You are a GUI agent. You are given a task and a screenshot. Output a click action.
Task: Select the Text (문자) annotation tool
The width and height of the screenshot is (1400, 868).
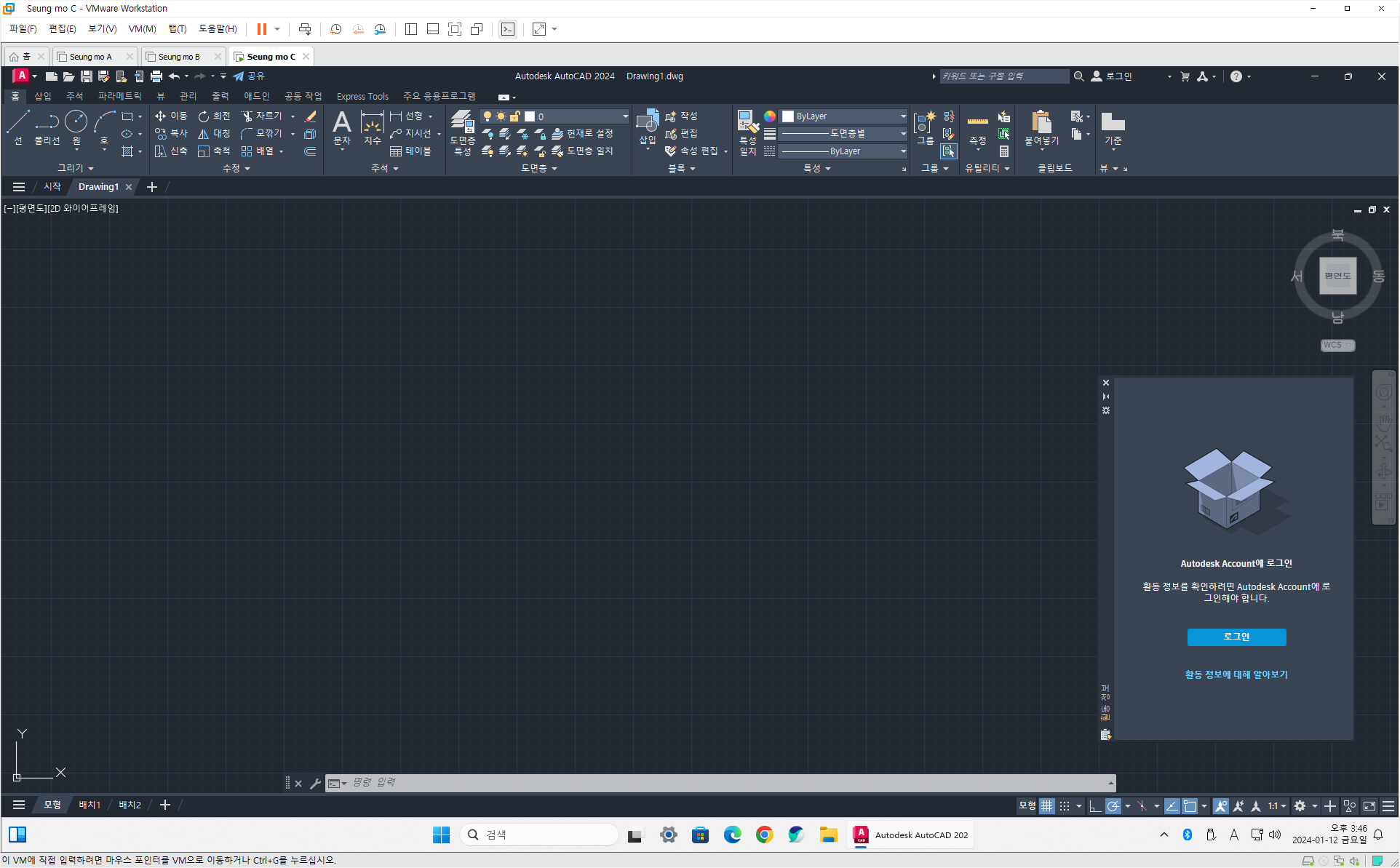[x=341, y=127]
